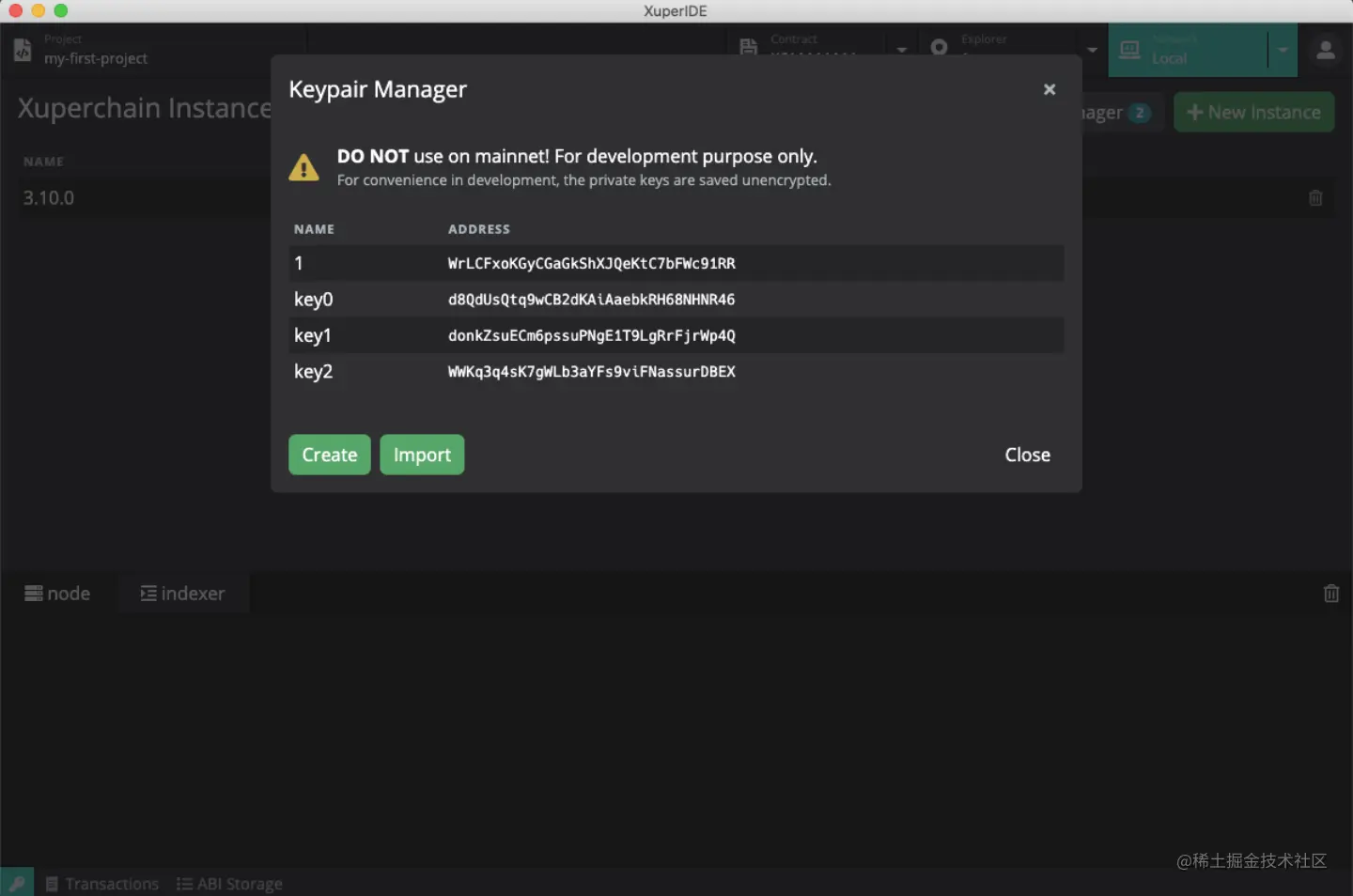This screenshot has height=896, width=1353.
Task: Open Transactions from the status bar
Action: (102, 884)
